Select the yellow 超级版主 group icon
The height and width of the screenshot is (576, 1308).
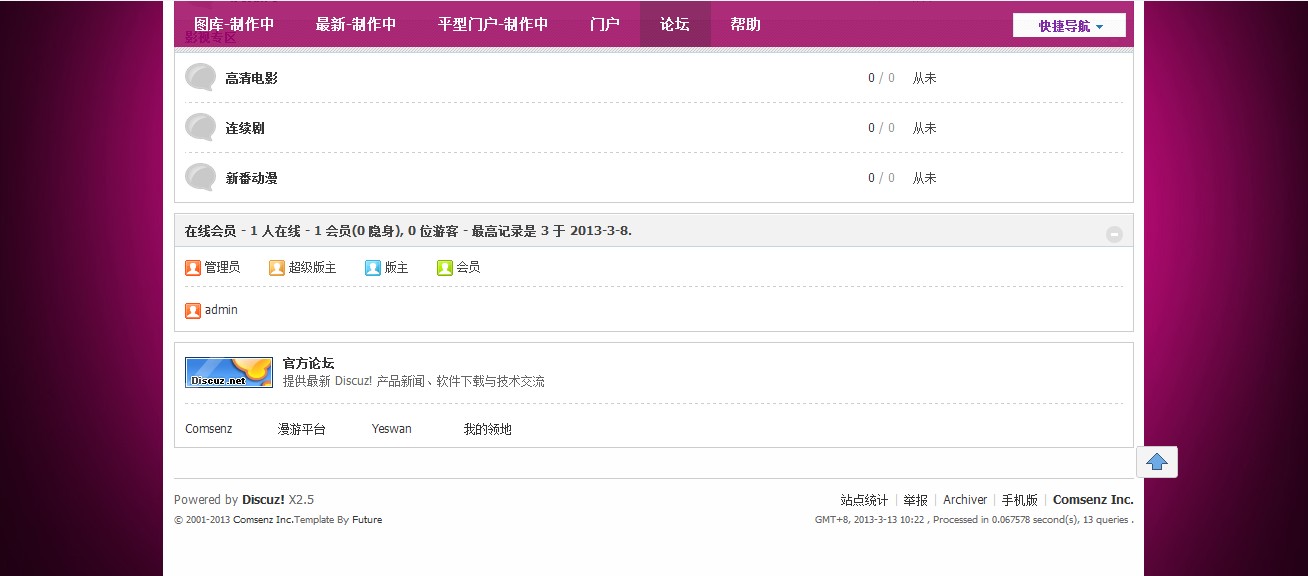tap(276, 267)
